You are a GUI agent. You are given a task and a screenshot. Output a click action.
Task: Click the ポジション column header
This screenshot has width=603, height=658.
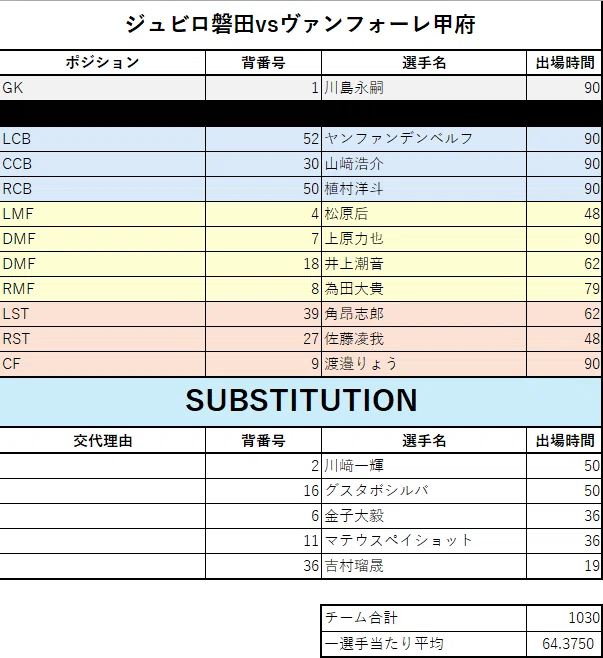point(102,63)
